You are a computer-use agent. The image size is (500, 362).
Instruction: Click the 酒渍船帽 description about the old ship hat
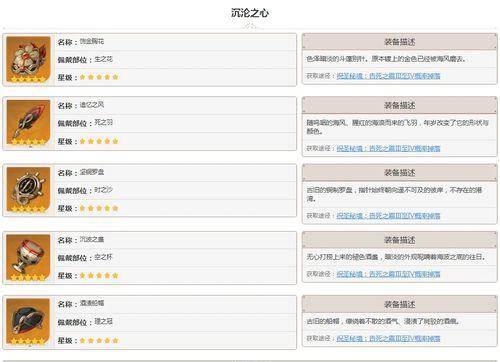pos(383,321)
